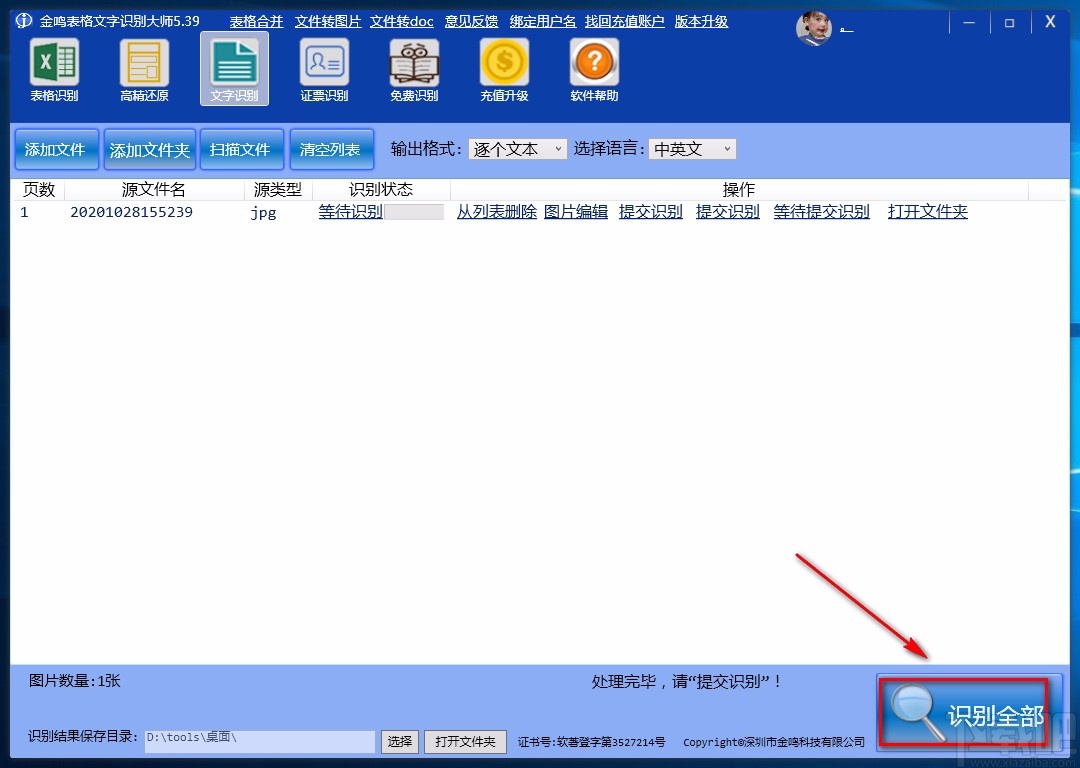The image size is (1080, 768).
Task: Open the 高精还原 (High-Precision Restore) mode
Action: (144, 70)
